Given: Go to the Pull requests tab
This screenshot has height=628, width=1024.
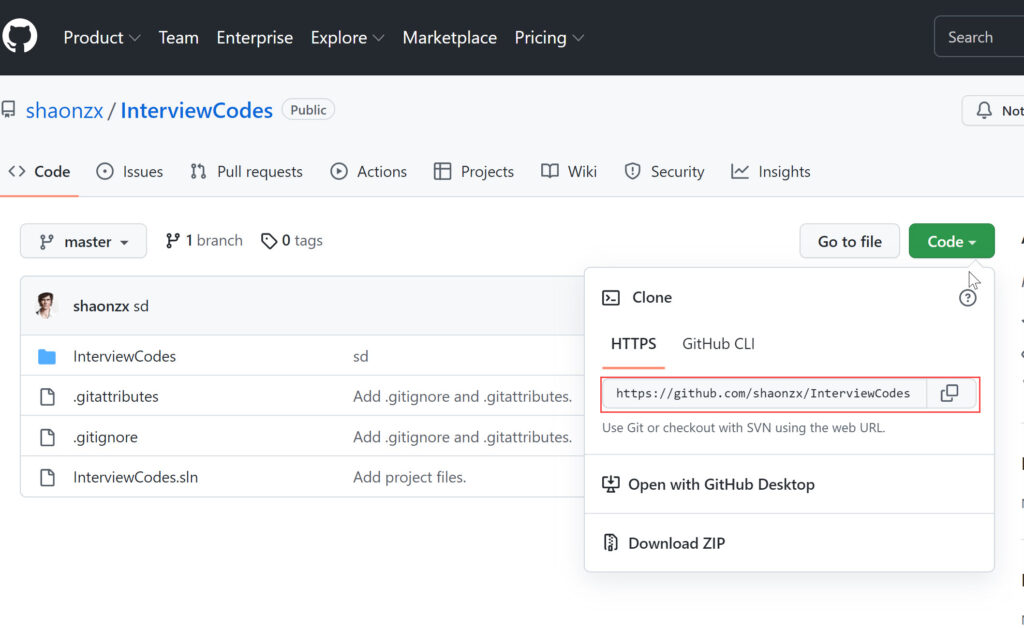Looking at the screenshot, I should point(246,172).
